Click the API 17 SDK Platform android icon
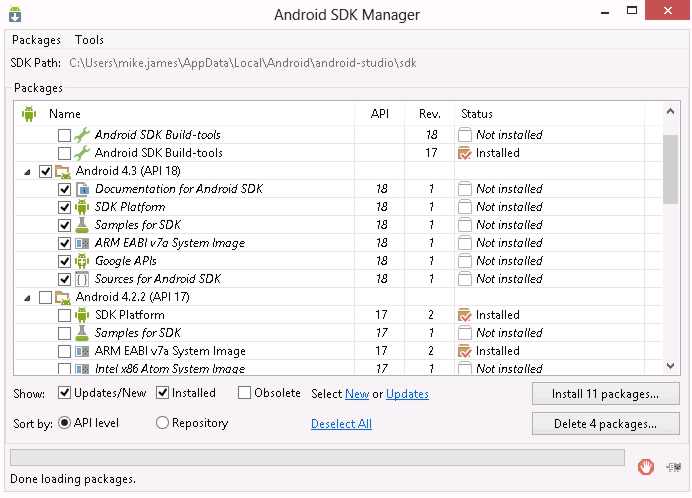692x498 pixels. (82, 315)
